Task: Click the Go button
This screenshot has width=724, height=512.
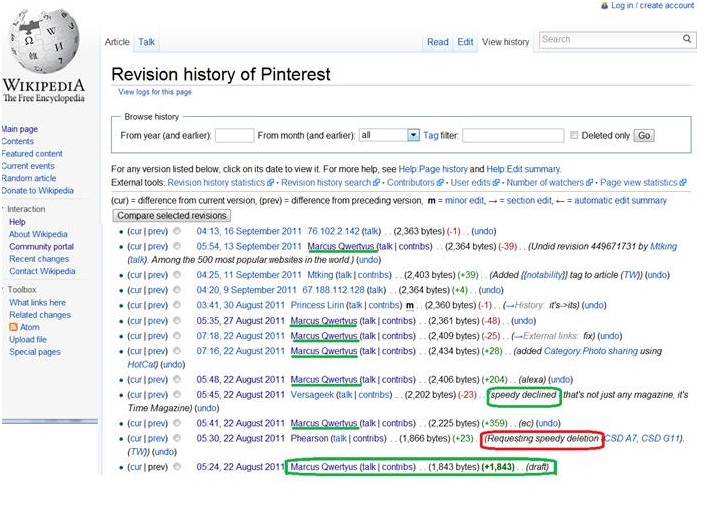Action: (644, 135)
